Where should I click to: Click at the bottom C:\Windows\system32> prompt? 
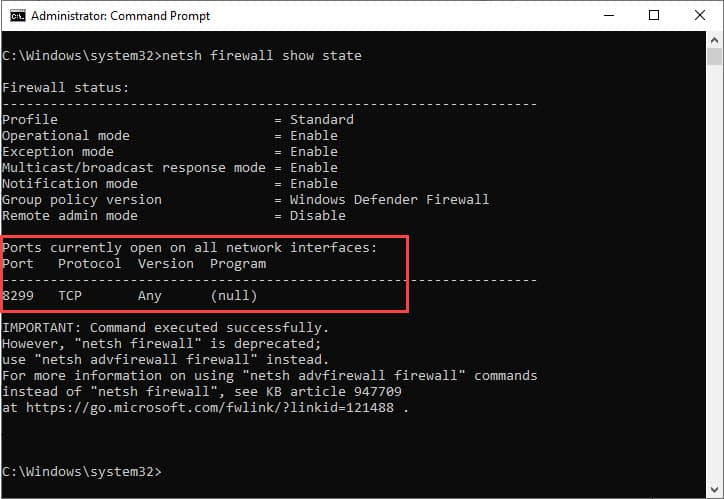point(82,471)
